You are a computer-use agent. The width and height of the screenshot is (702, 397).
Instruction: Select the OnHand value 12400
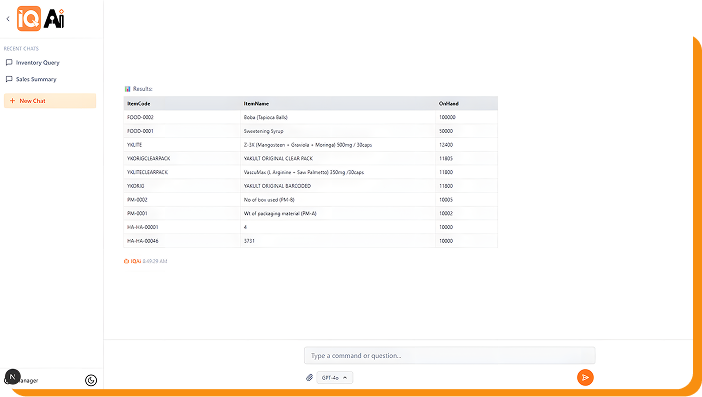(x=466, y=145)
